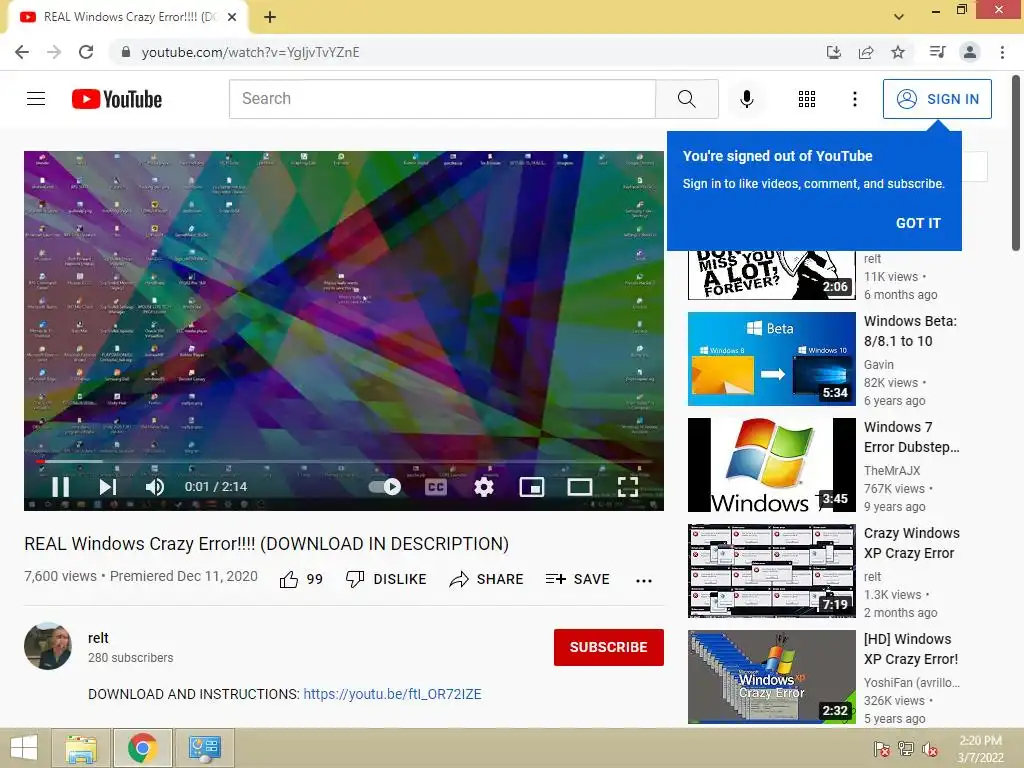This screenshot has height=768, width=1024.
Task: Install app icon in address bar
Action: coord(833,52)
